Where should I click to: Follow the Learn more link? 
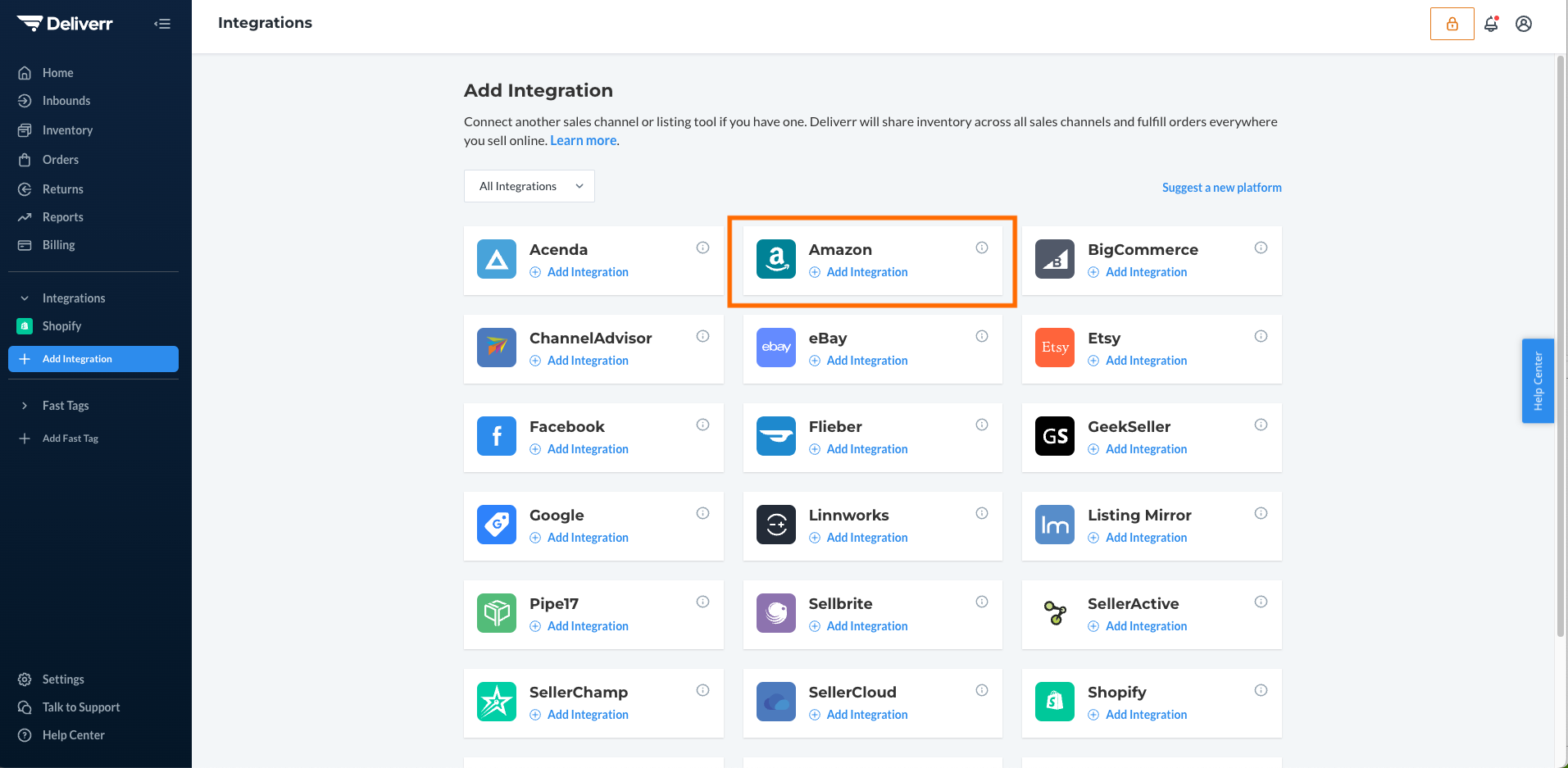(583, 140)
